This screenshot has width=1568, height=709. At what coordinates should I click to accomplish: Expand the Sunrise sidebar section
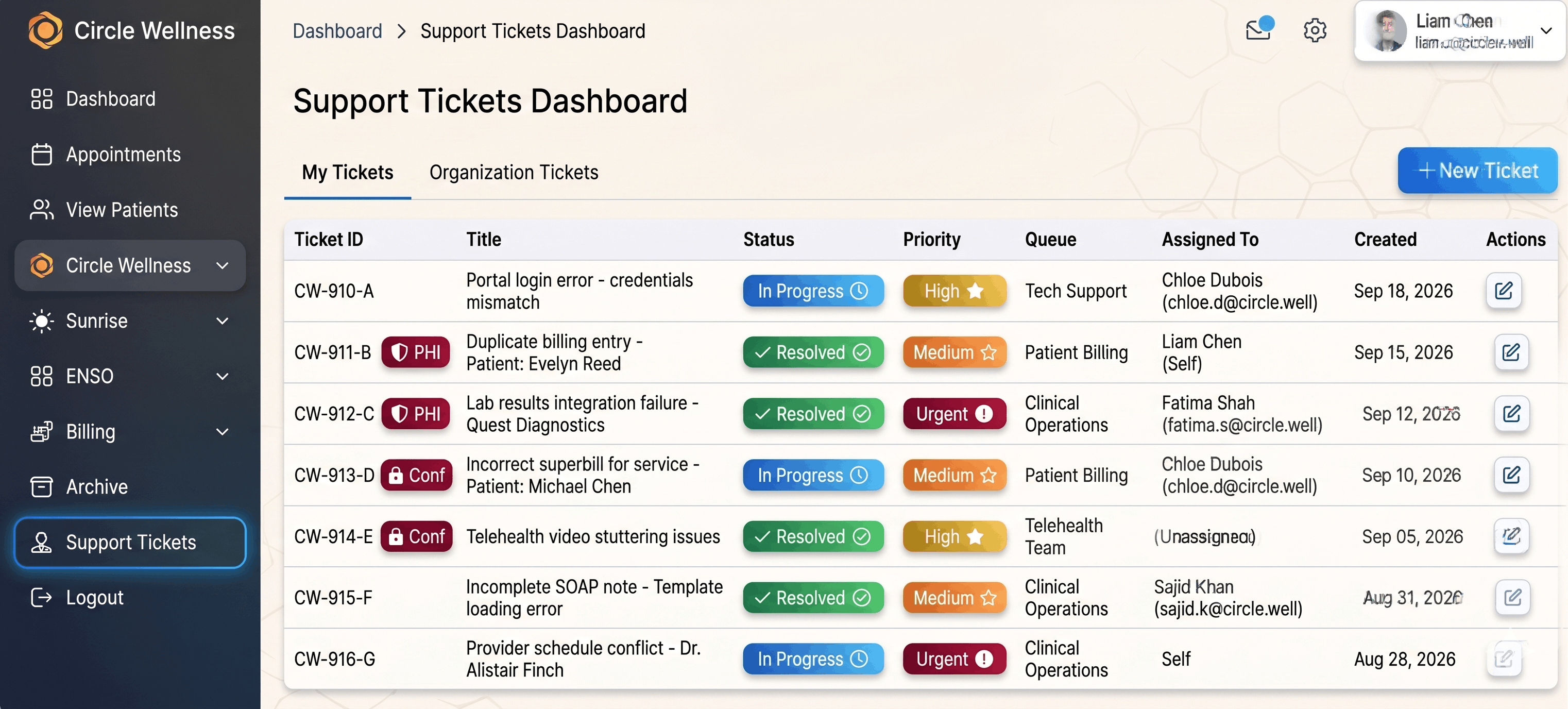223,321
